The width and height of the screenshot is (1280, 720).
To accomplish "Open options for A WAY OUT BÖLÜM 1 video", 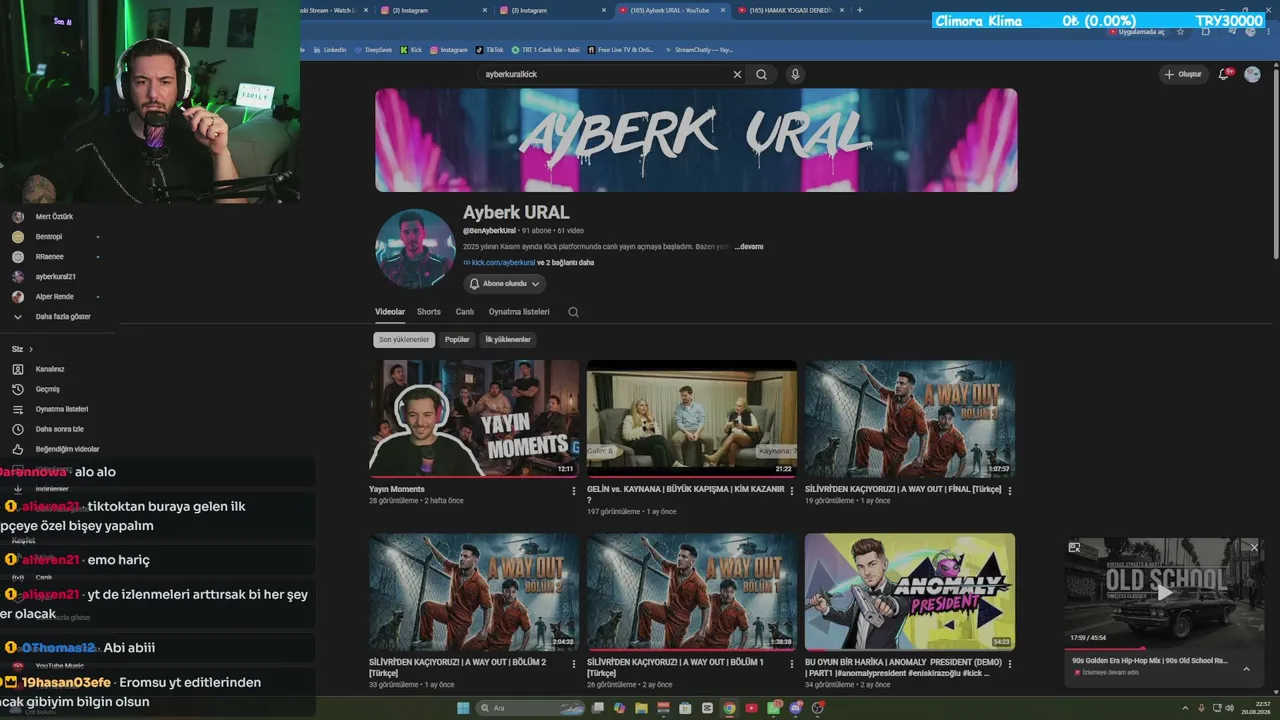I will (x=792, y=664).
